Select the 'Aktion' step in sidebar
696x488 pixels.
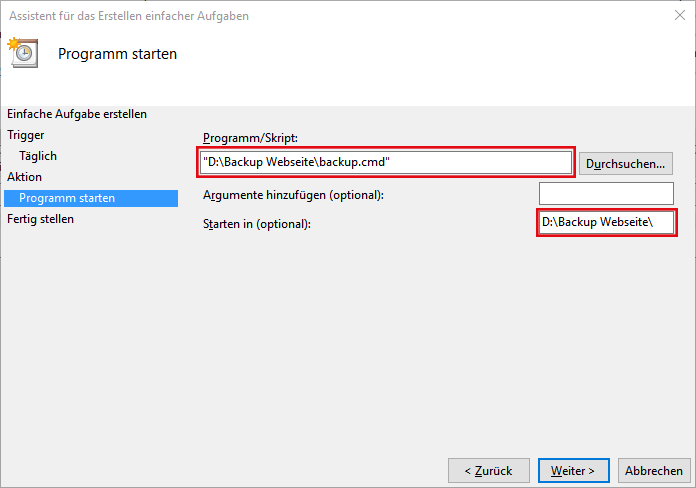click(25, 176)
